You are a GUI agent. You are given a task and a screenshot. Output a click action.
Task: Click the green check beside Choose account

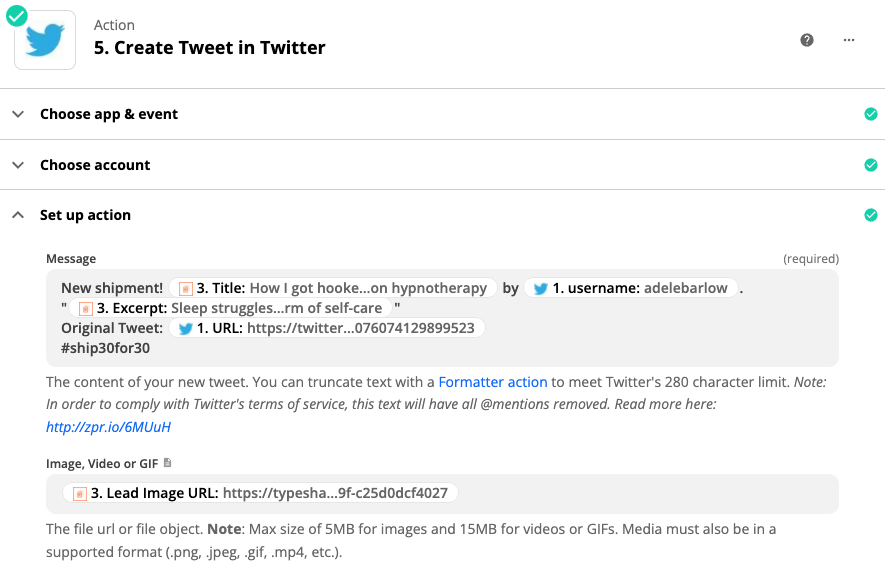pyautogui.click(x=870, y=165)
